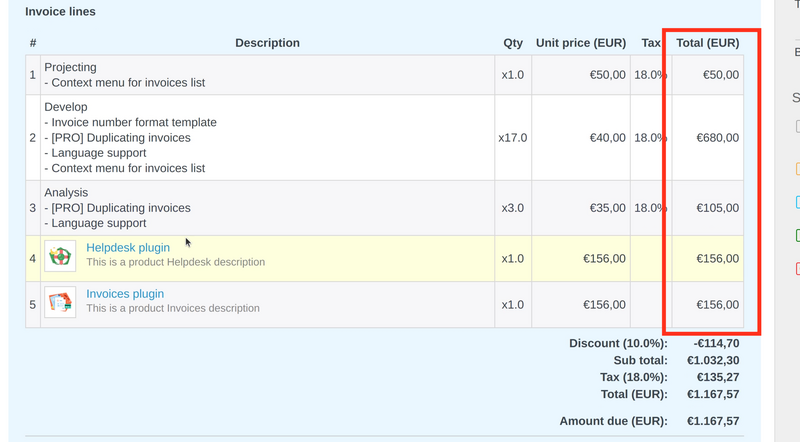Image resolution: width=800 pixels, height=442 pixels.
Task: Click the Tax column header
Action: coord(651,43)
